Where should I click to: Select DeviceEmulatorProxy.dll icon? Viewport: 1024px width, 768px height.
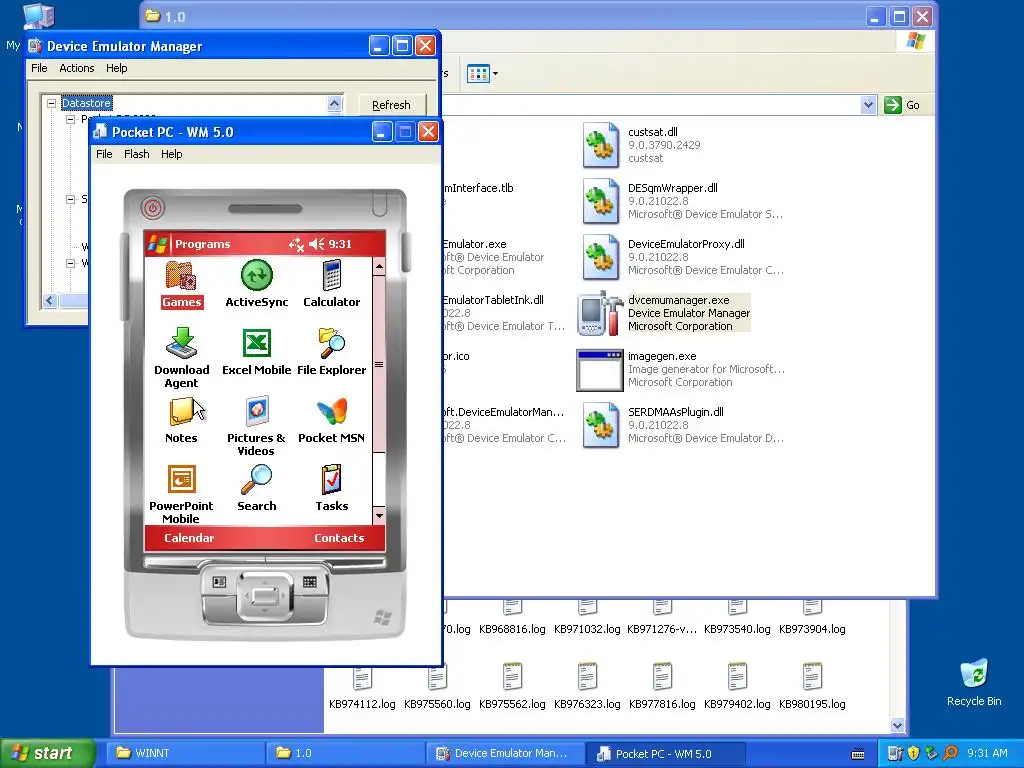(x=600, y=257)
